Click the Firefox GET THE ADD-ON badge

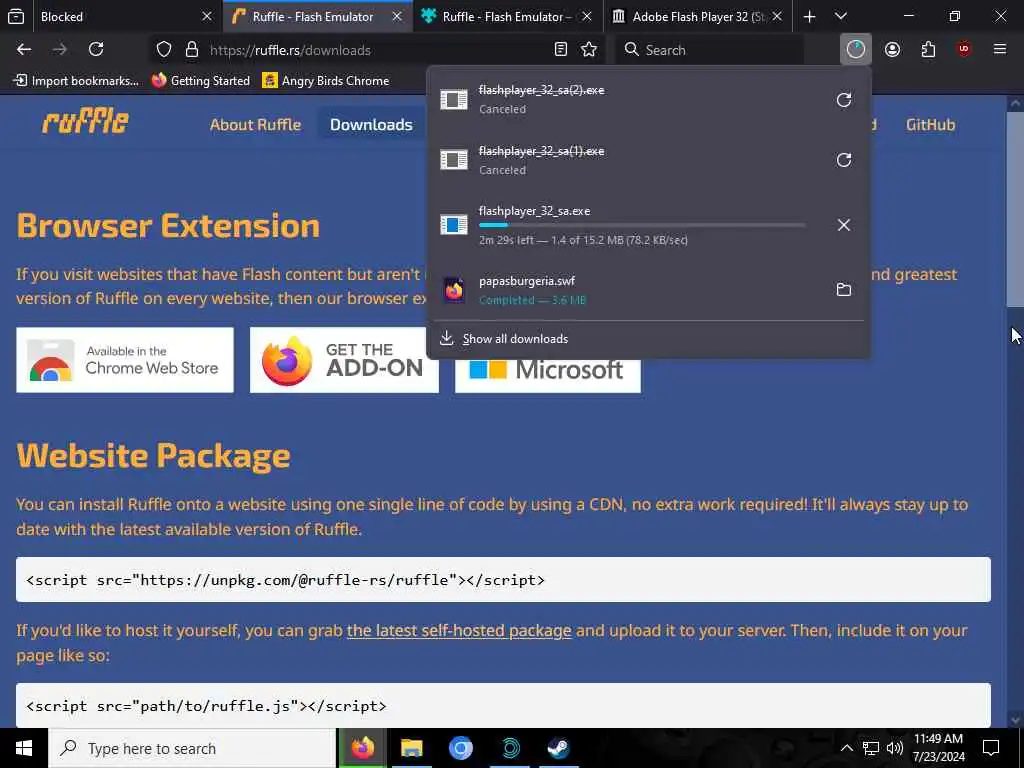pyautogui.click(x=344, y=360)
